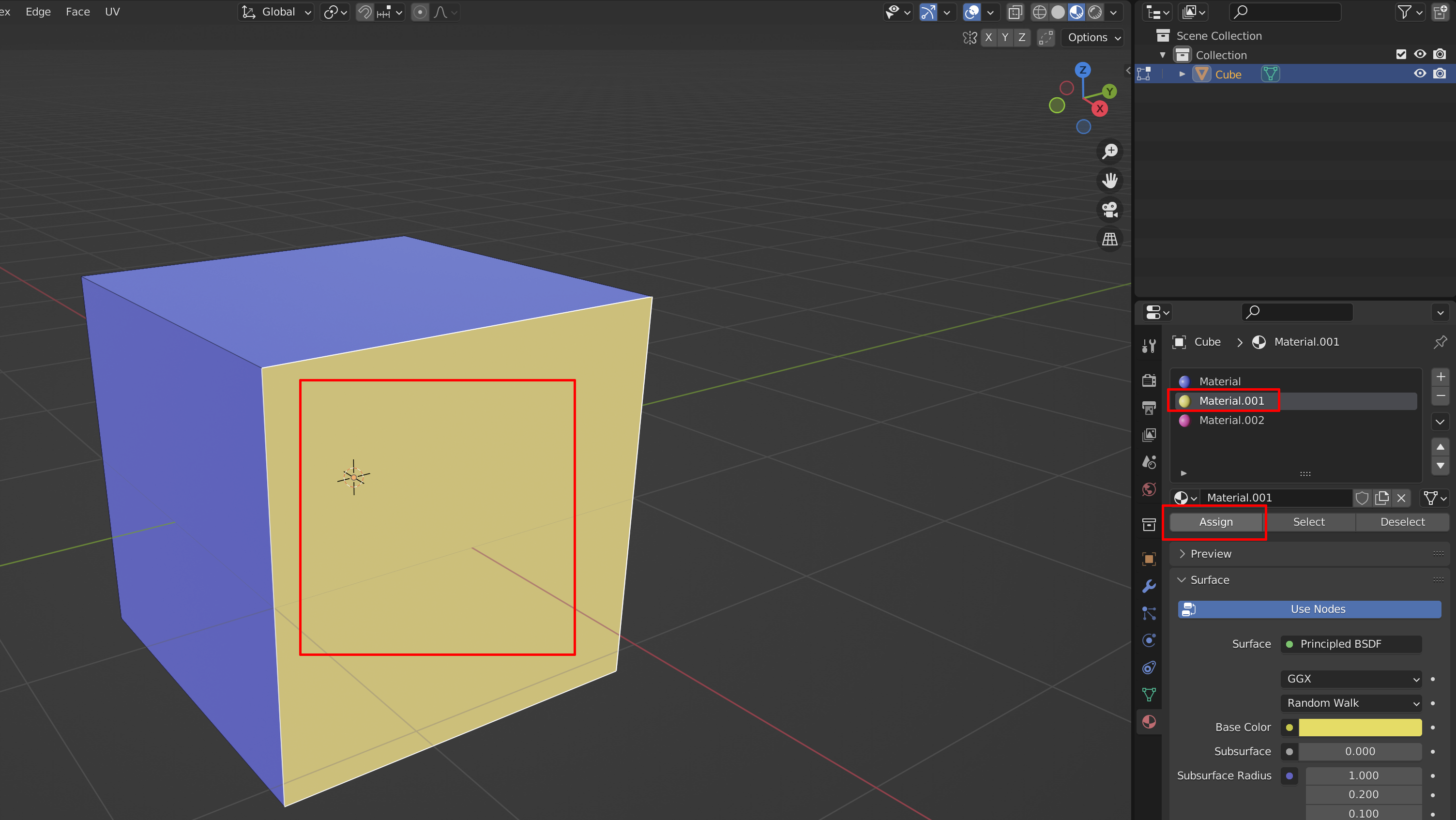Click the Select material button
Viewport: 1456px width, 820px height.
(x=1308, y=522)
